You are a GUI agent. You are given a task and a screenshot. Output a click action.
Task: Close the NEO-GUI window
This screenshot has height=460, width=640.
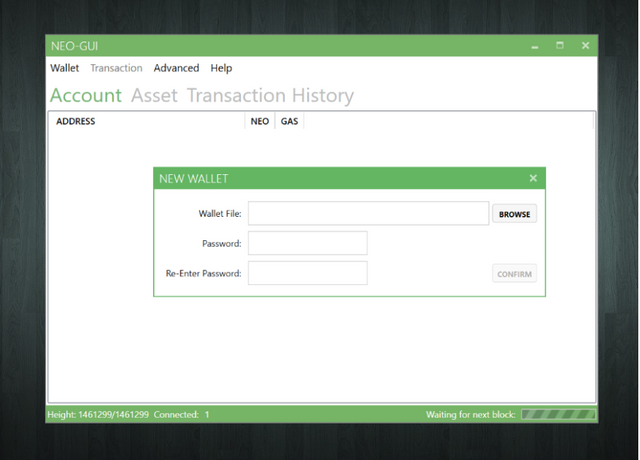tap(585, 45)
